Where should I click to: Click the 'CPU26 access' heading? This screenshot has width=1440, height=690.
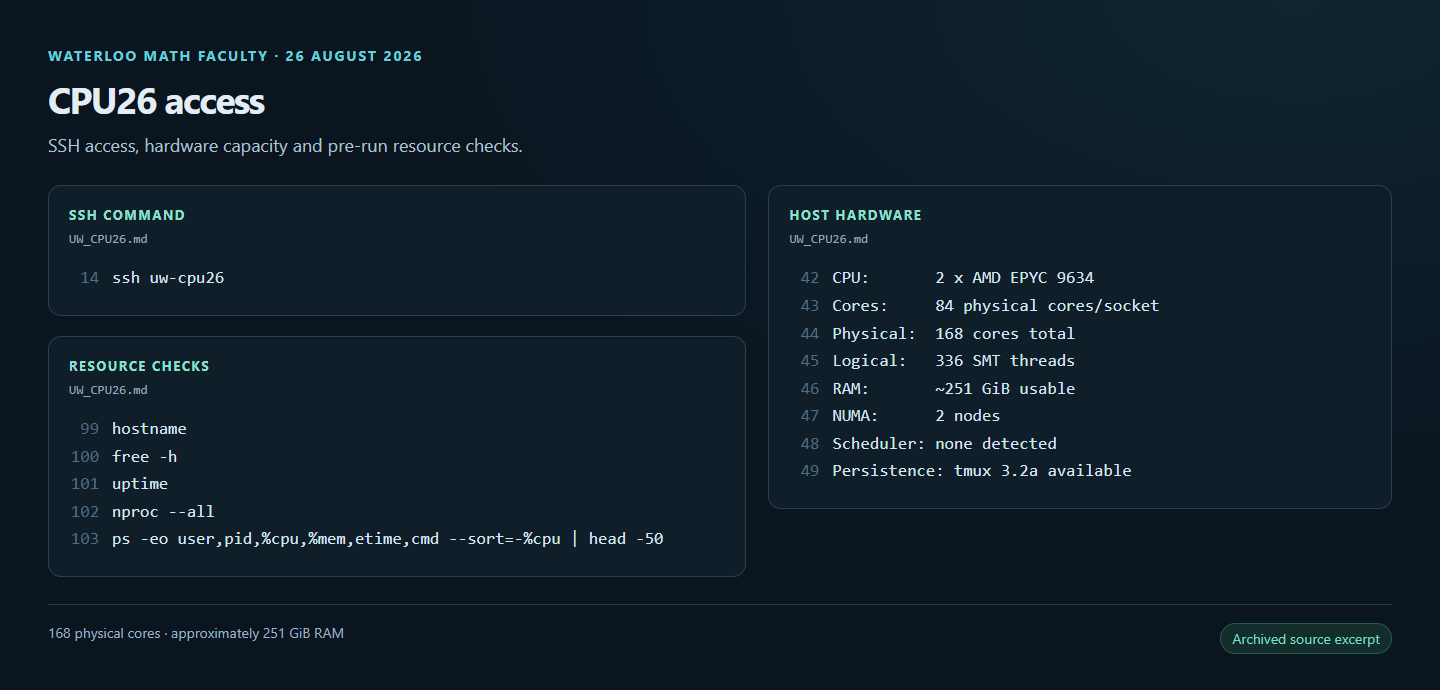pos(156,102)
